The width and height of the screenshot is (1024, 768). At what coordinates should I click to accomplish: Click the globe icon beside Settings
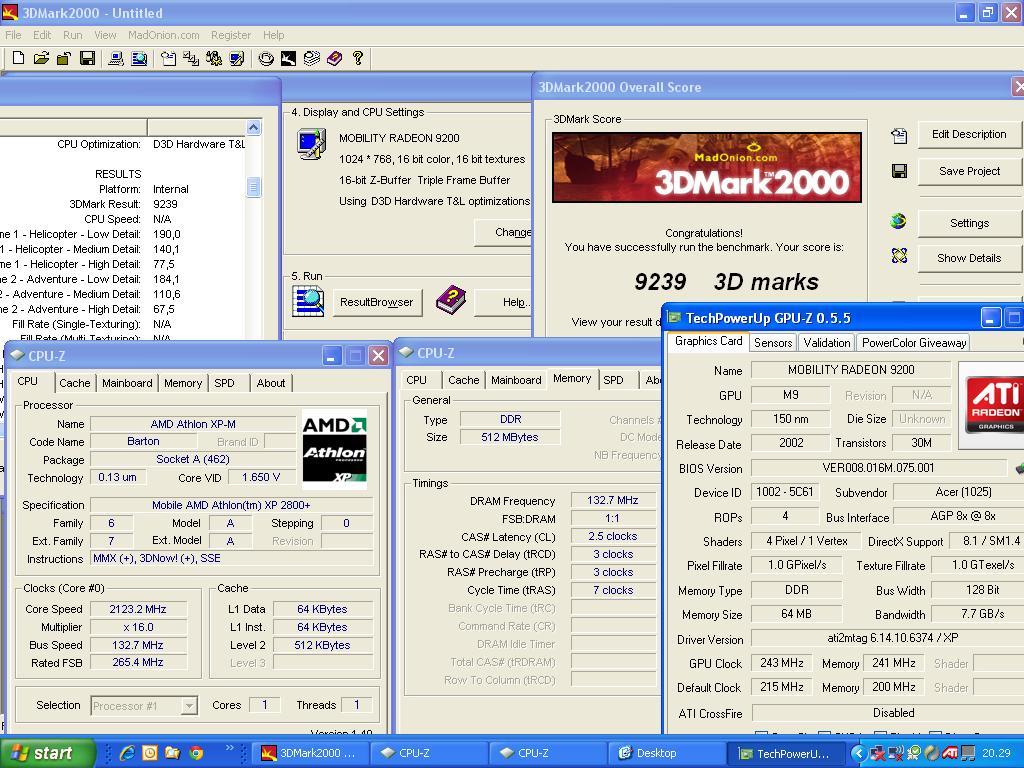899,221
